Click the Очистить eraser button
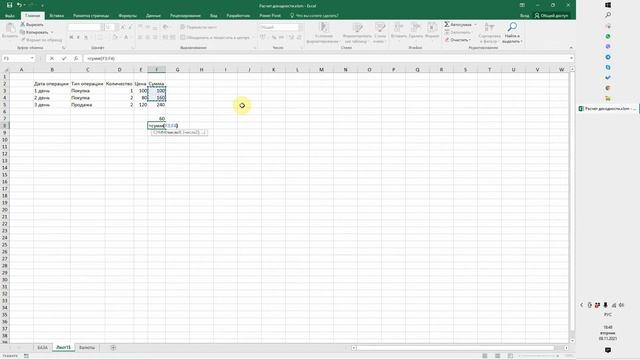The width and height of the screenshot is (640, 360). (x=458, y=40)
